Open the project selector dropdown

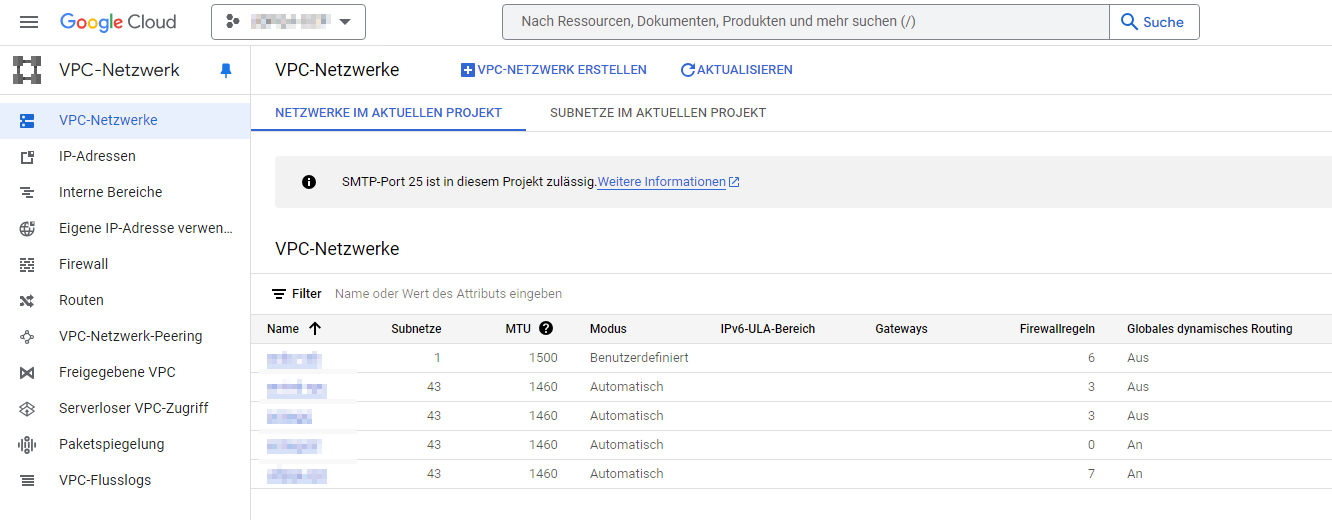coord(288,22)
